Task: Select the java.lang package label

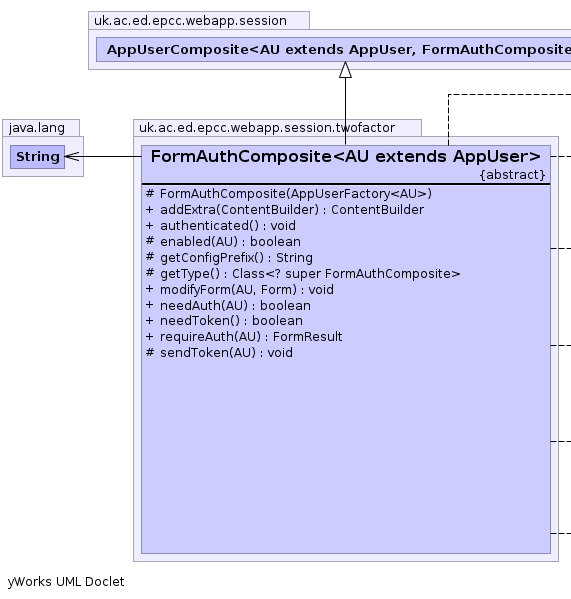Action: [x=37, y=128]
